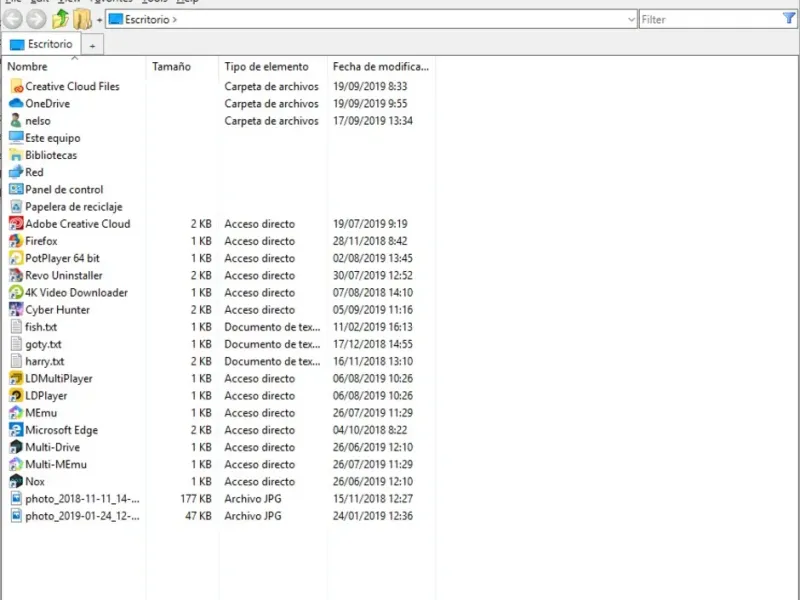
Task: Select the Papelera de reciclaje icon
Action: pos(16,207)
